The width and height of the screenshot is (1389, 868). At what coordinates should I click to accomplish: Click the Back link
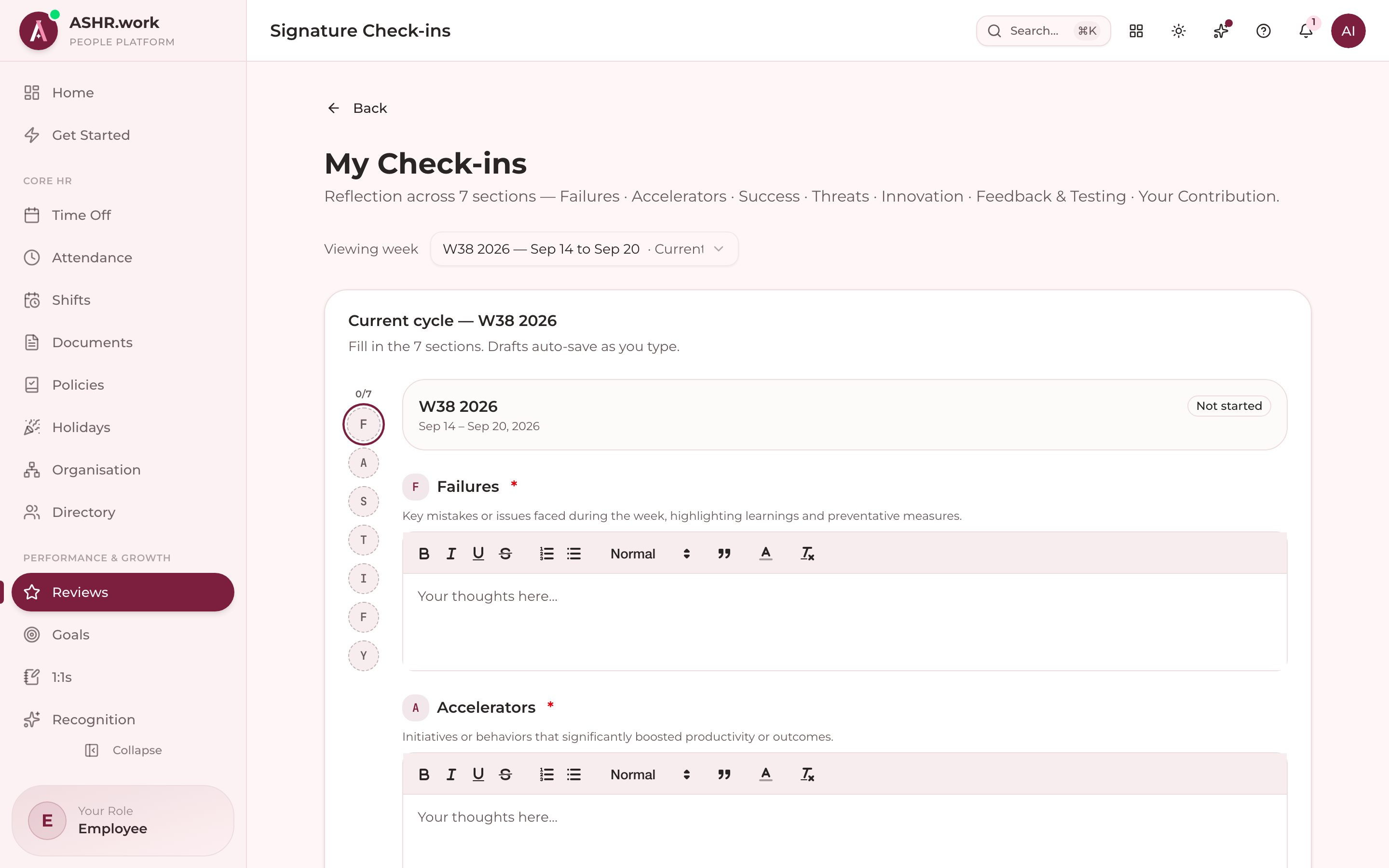(x=357, y=108)
